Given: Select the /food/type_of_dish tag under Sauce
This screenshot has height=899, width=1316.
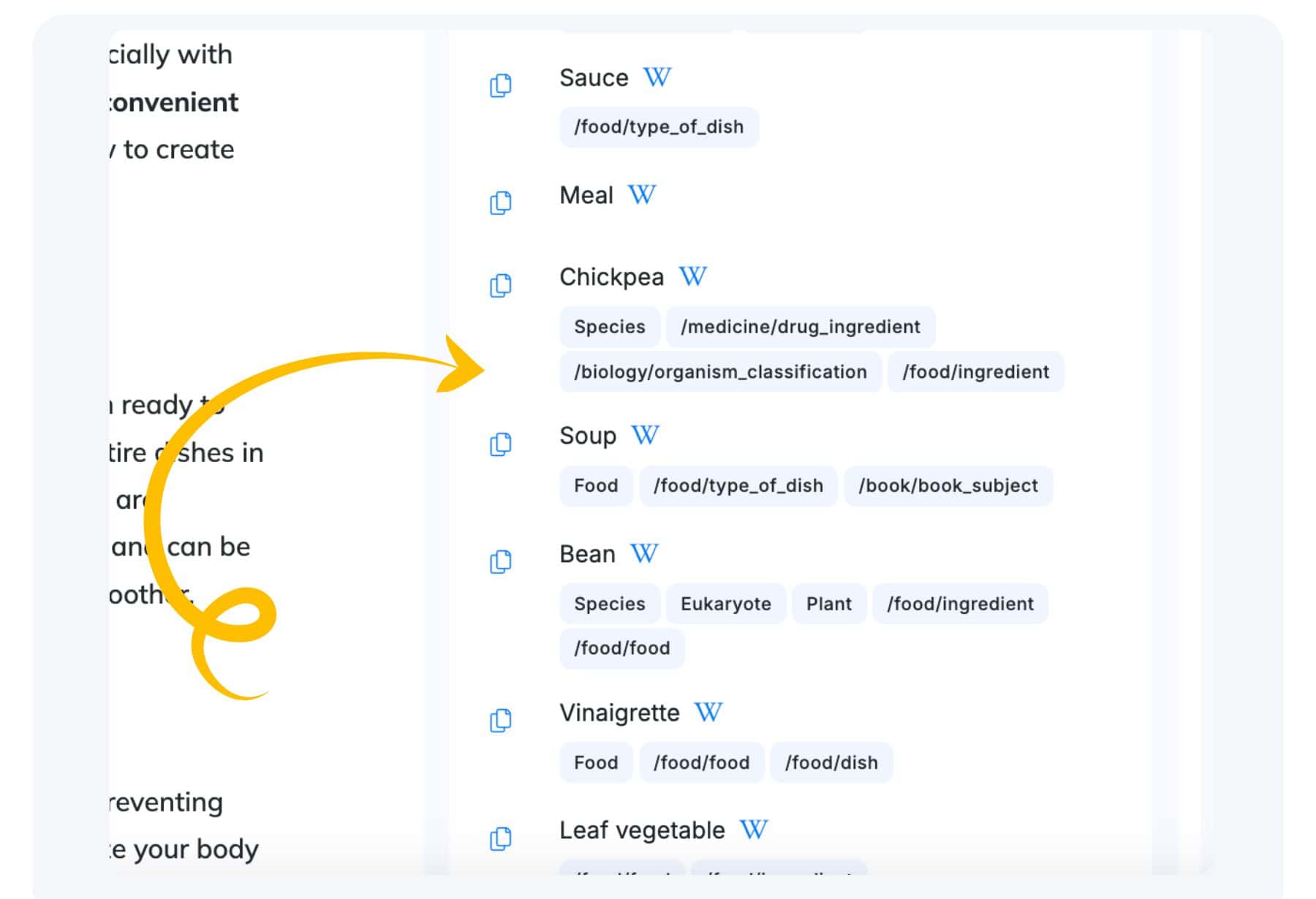Looking at the screenshot, I should 659,127.
